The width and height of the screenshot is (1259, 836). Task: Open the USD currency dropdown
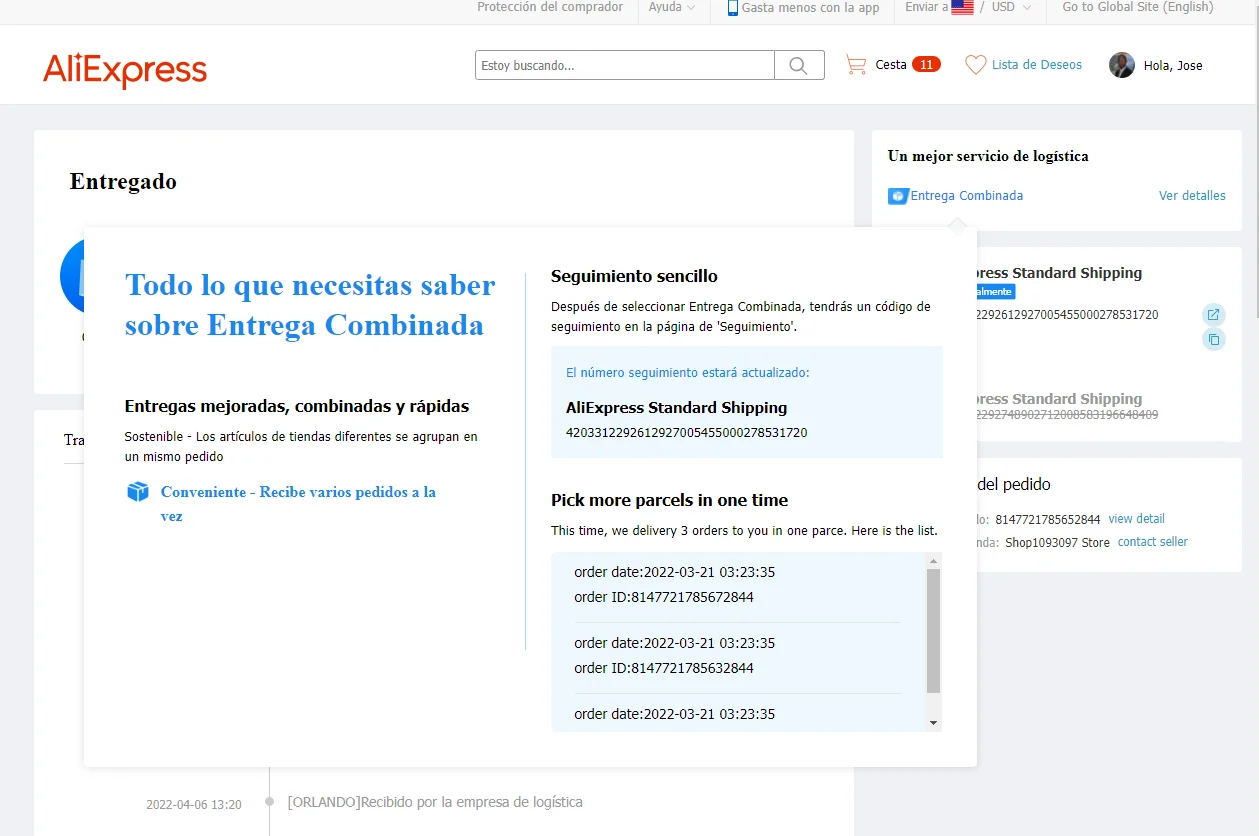tap(1011, 7)
